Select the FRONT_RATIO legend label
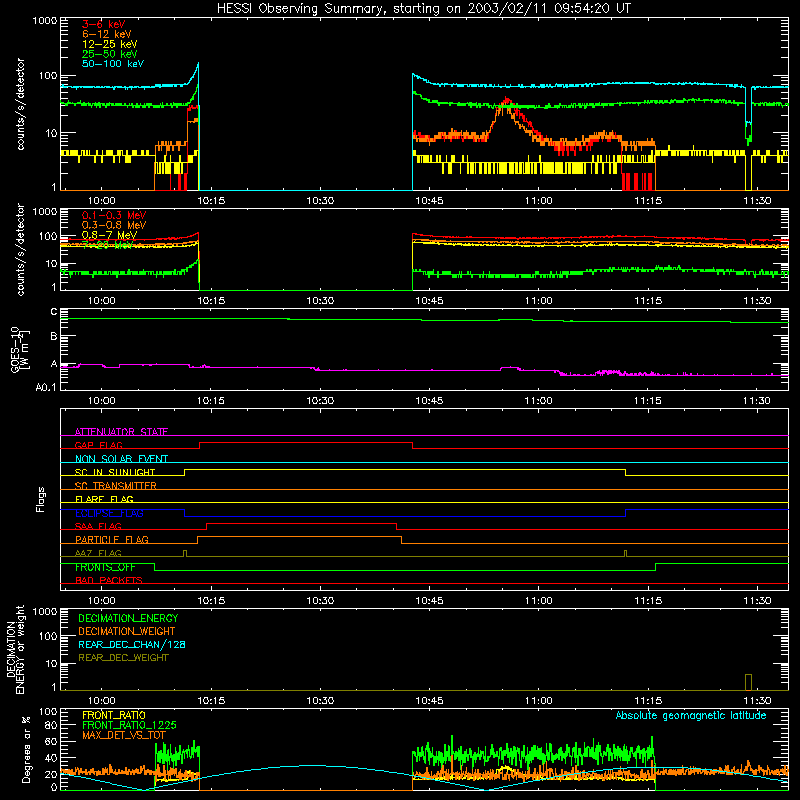The image size is (800, 800). (x=114, y=715)
